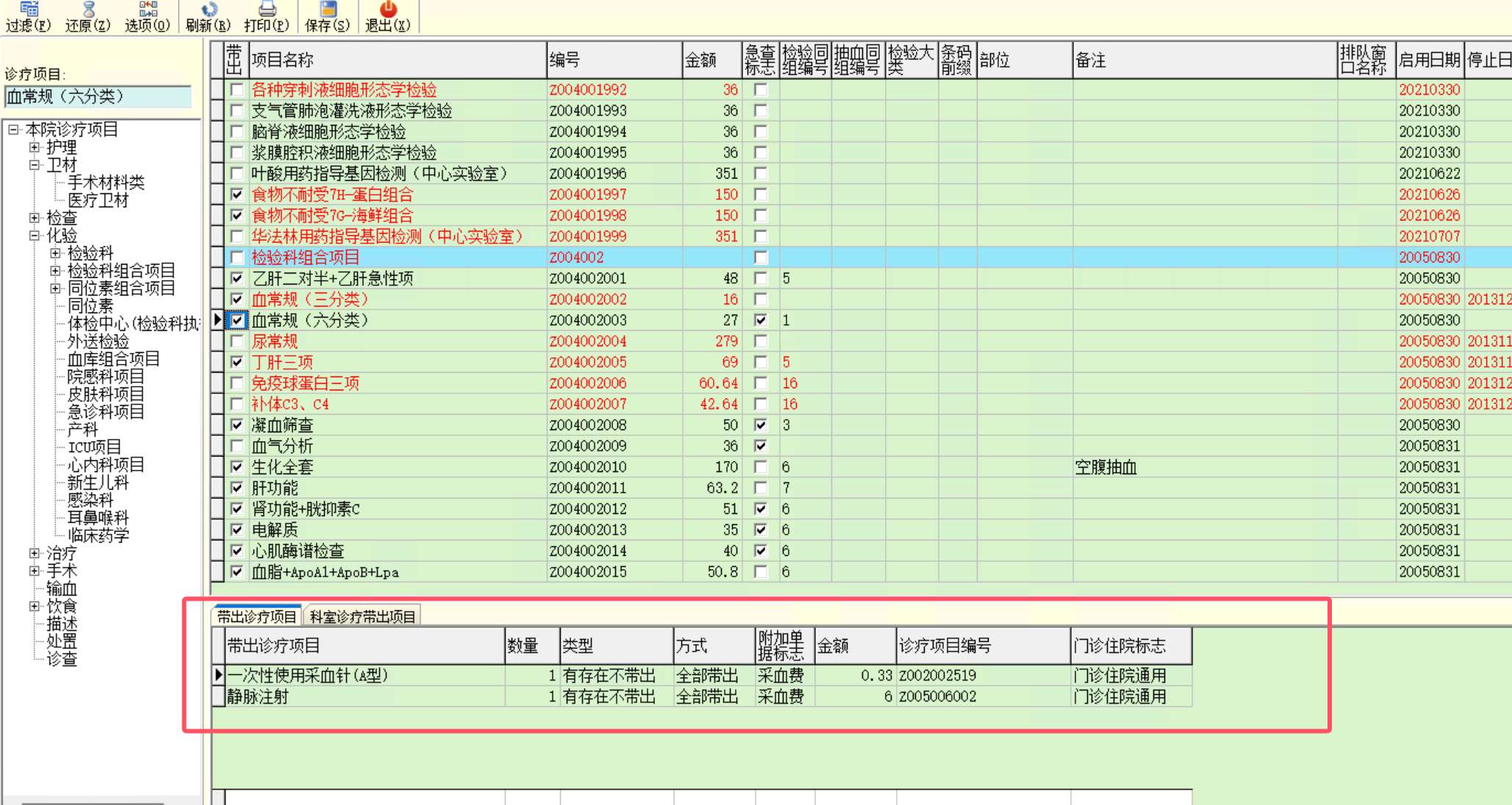Select the 带出诊疗项目 tab
The height and width of the screenshot is (805, 1512).
pos(257,617)
